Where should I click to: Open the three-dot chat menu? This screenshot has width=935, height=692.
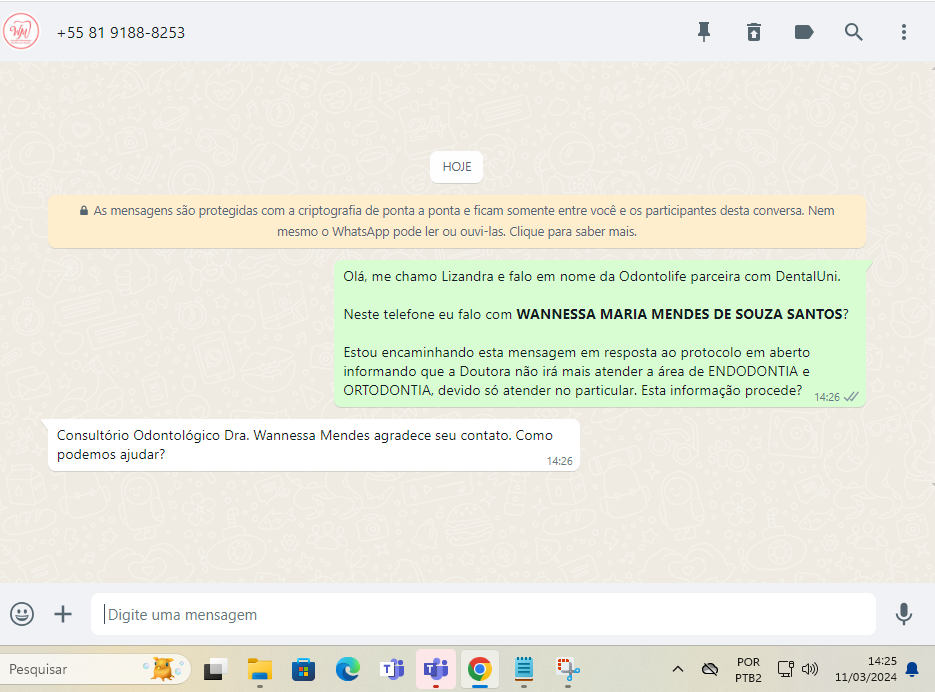pyautogui.click(x=904, y=32)
